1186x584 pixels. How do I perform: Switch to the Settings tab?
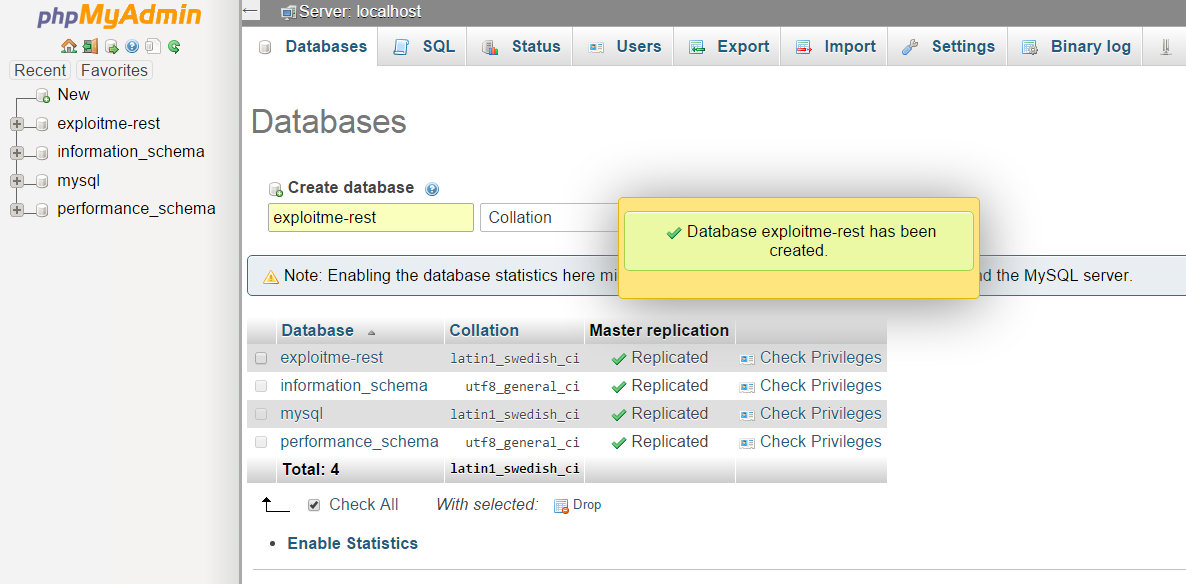[948, 46]
